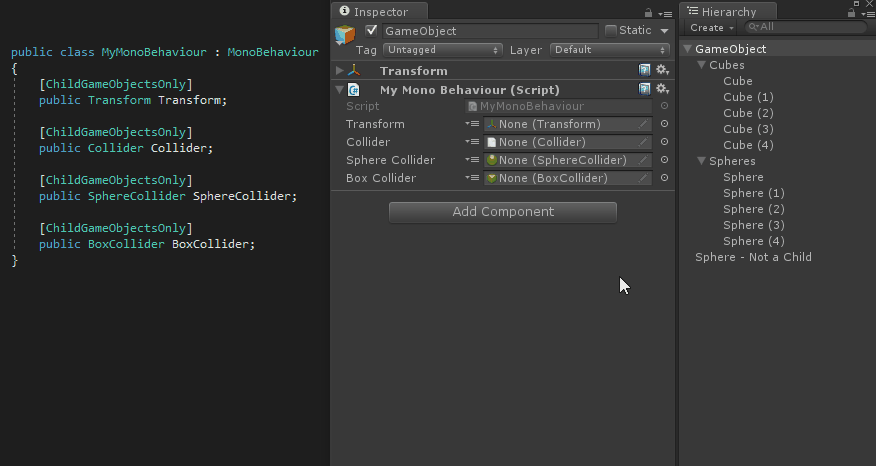Toggle the GameObject active checkbox

(371, 30)
